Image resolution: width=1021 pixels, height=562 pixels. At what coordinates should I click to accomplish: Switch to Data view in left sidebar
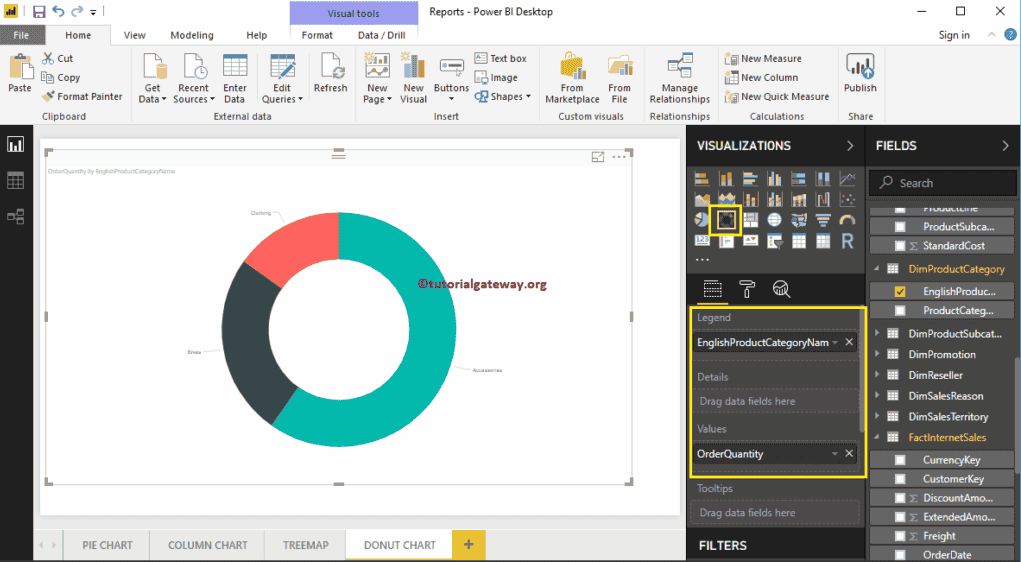(x=16, y=180)
